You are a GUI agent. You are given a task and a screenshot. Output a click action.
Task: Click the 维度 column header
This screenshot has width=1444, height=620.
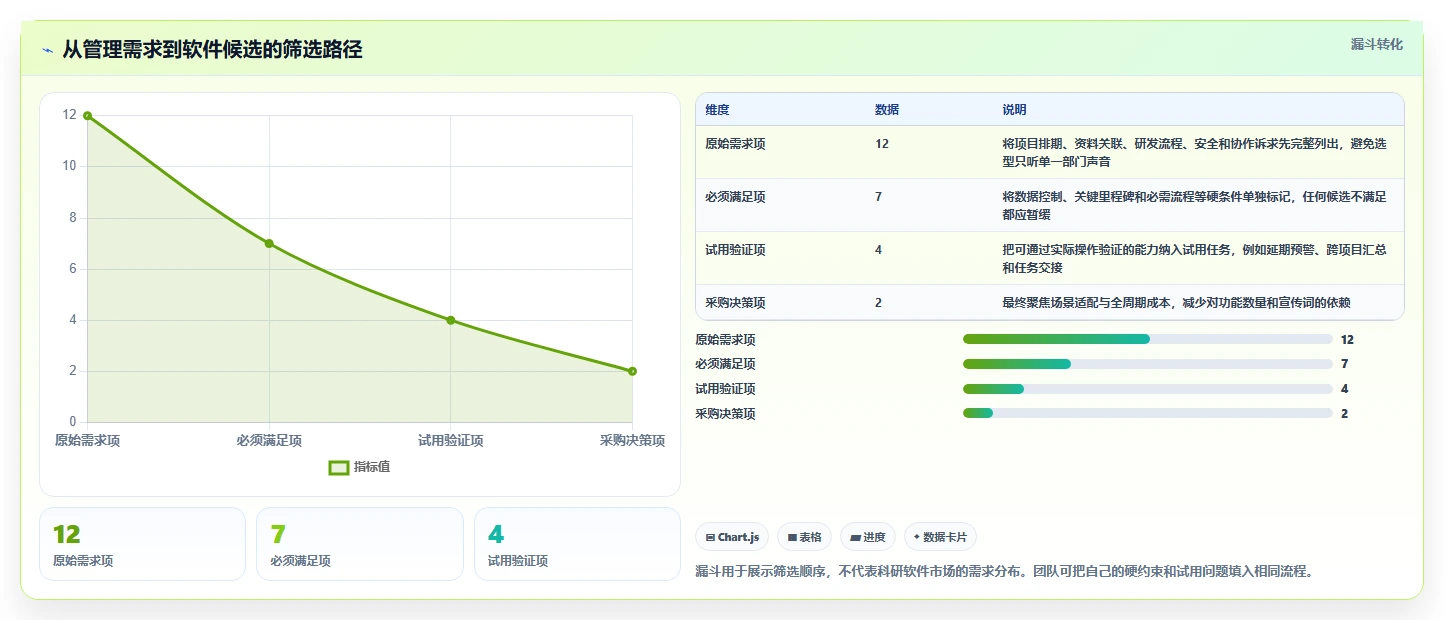click(x=717, y=110)
